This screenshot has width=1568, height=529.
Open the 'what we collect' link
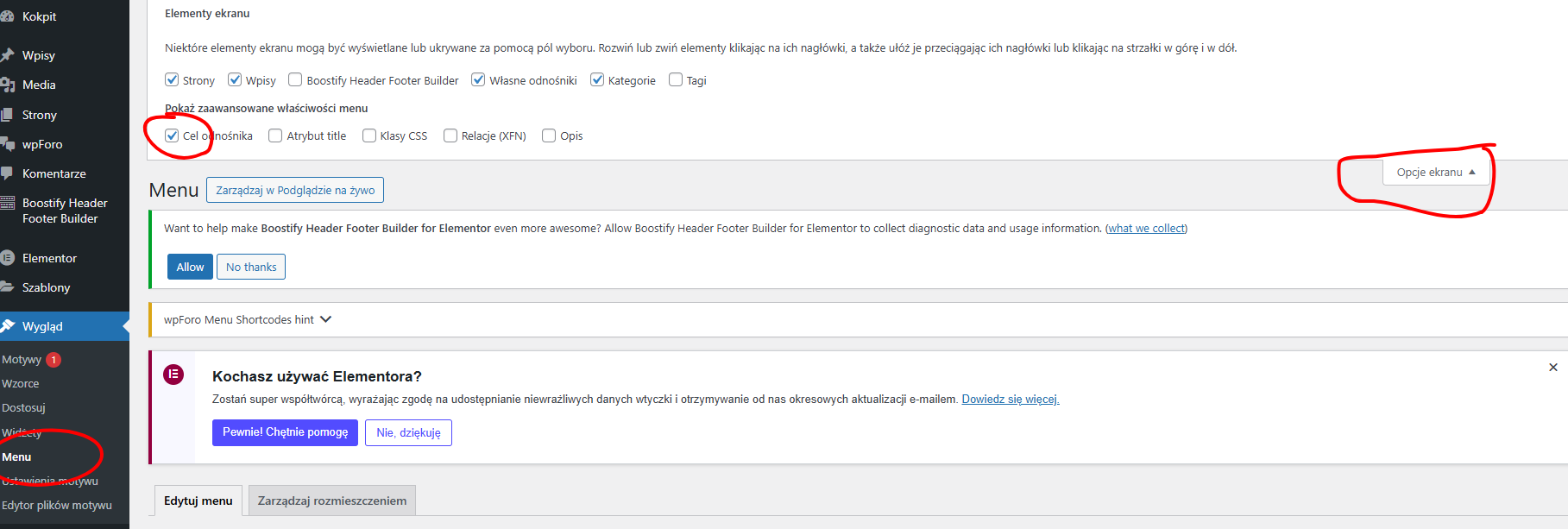tap(1146, 229)
